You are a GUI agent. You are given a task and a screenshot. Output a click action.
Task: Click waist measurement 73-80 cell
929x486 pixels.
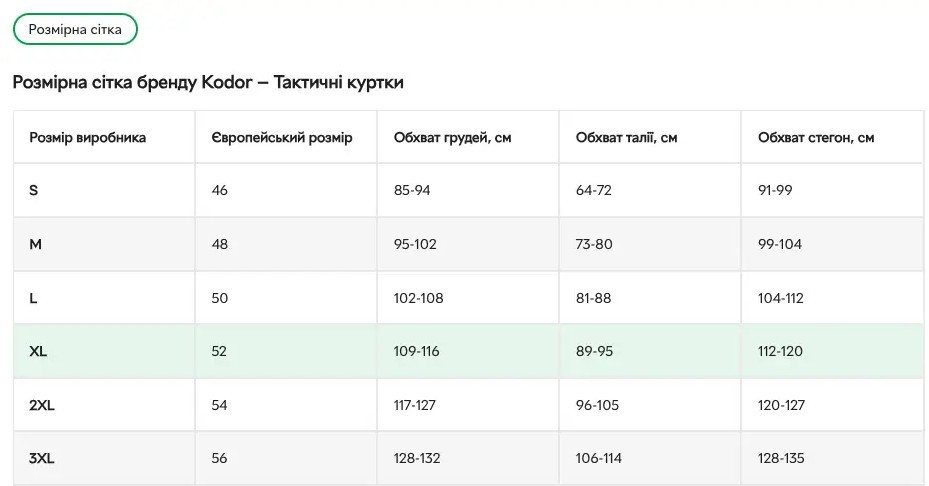[x=594, y=244]
